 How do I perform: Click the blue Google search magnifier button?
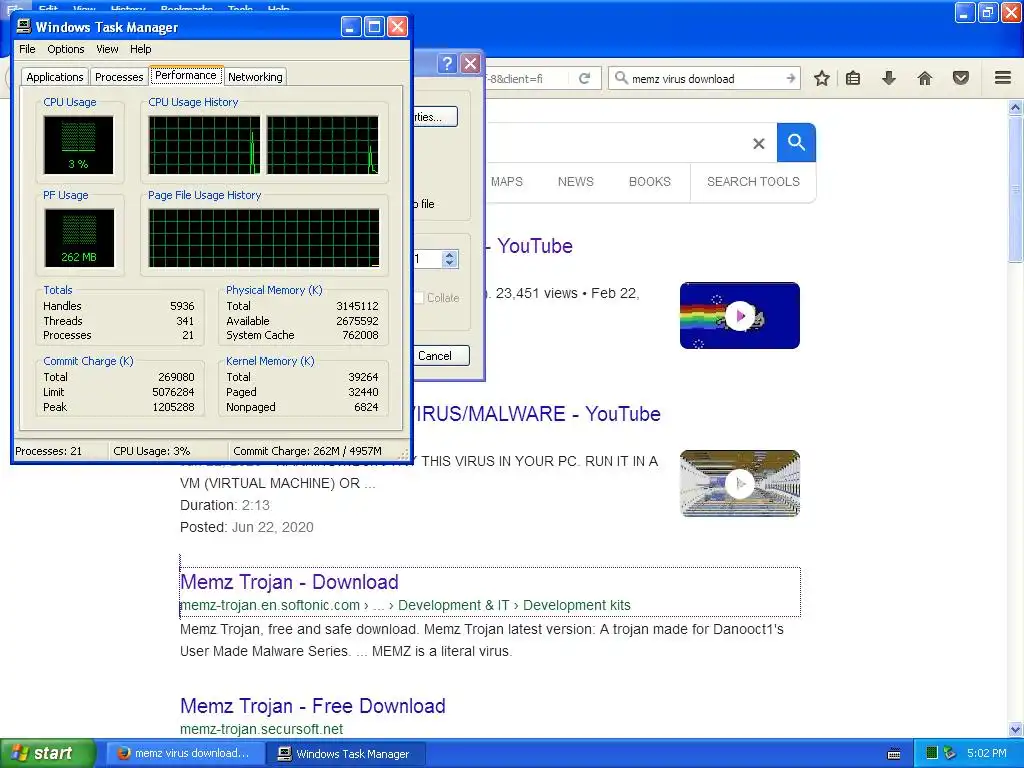[796, 142]
